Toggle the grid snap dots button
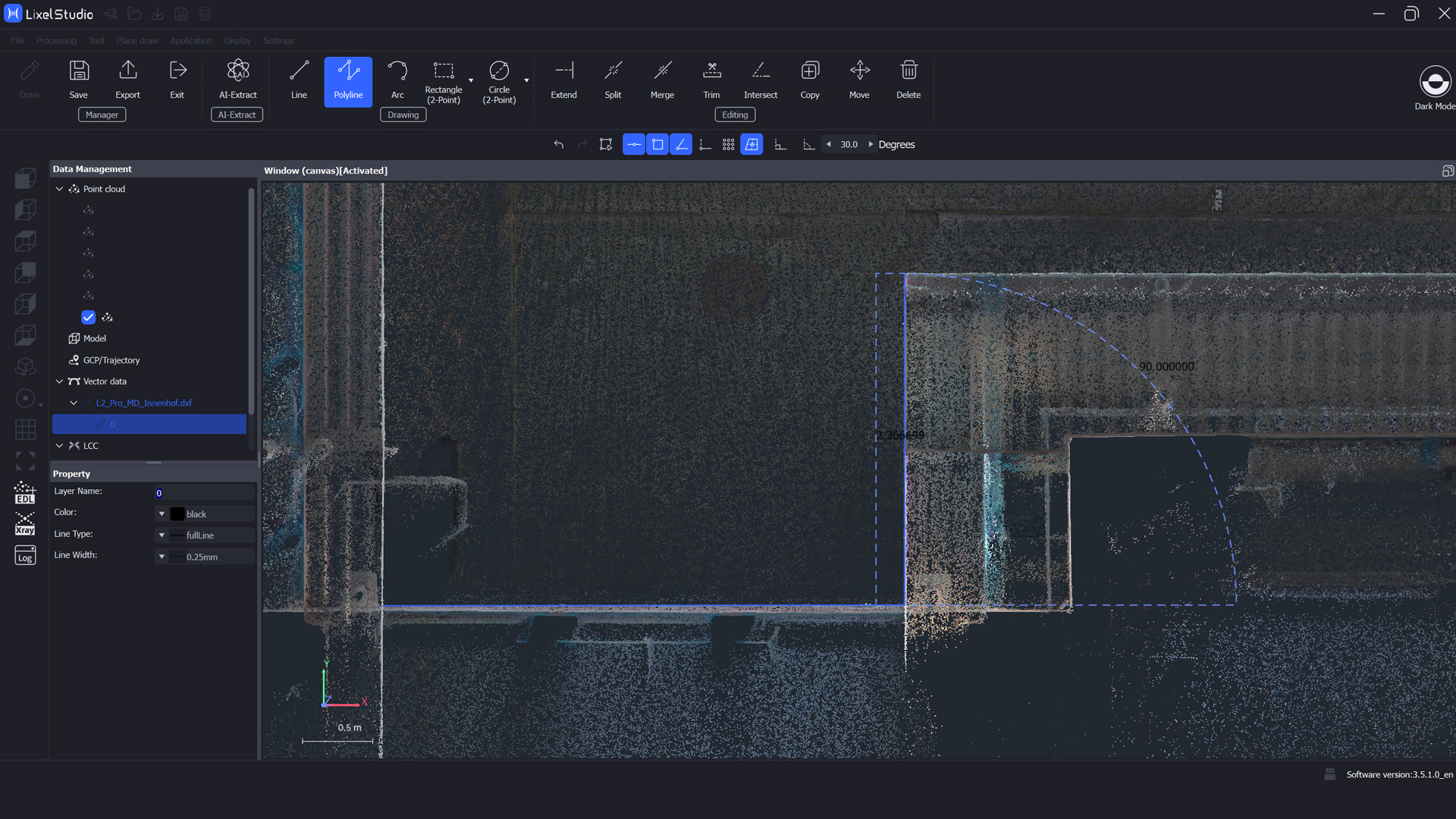 coord(728,145)
